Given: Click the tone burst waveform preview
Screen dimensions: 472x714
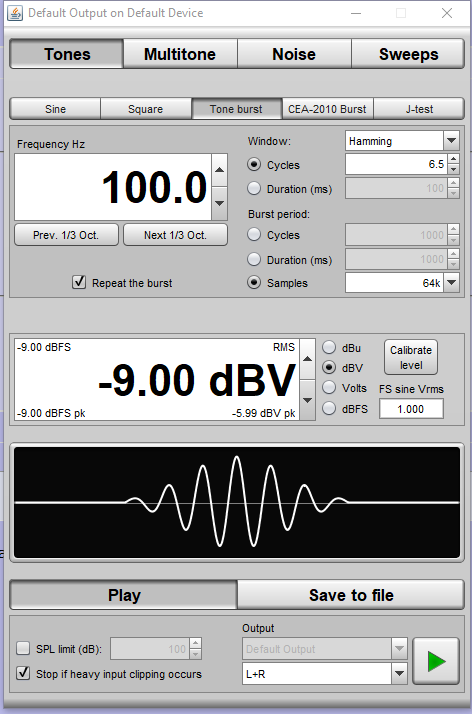Looking at the screenshot, I should click(x=237, y=502).
